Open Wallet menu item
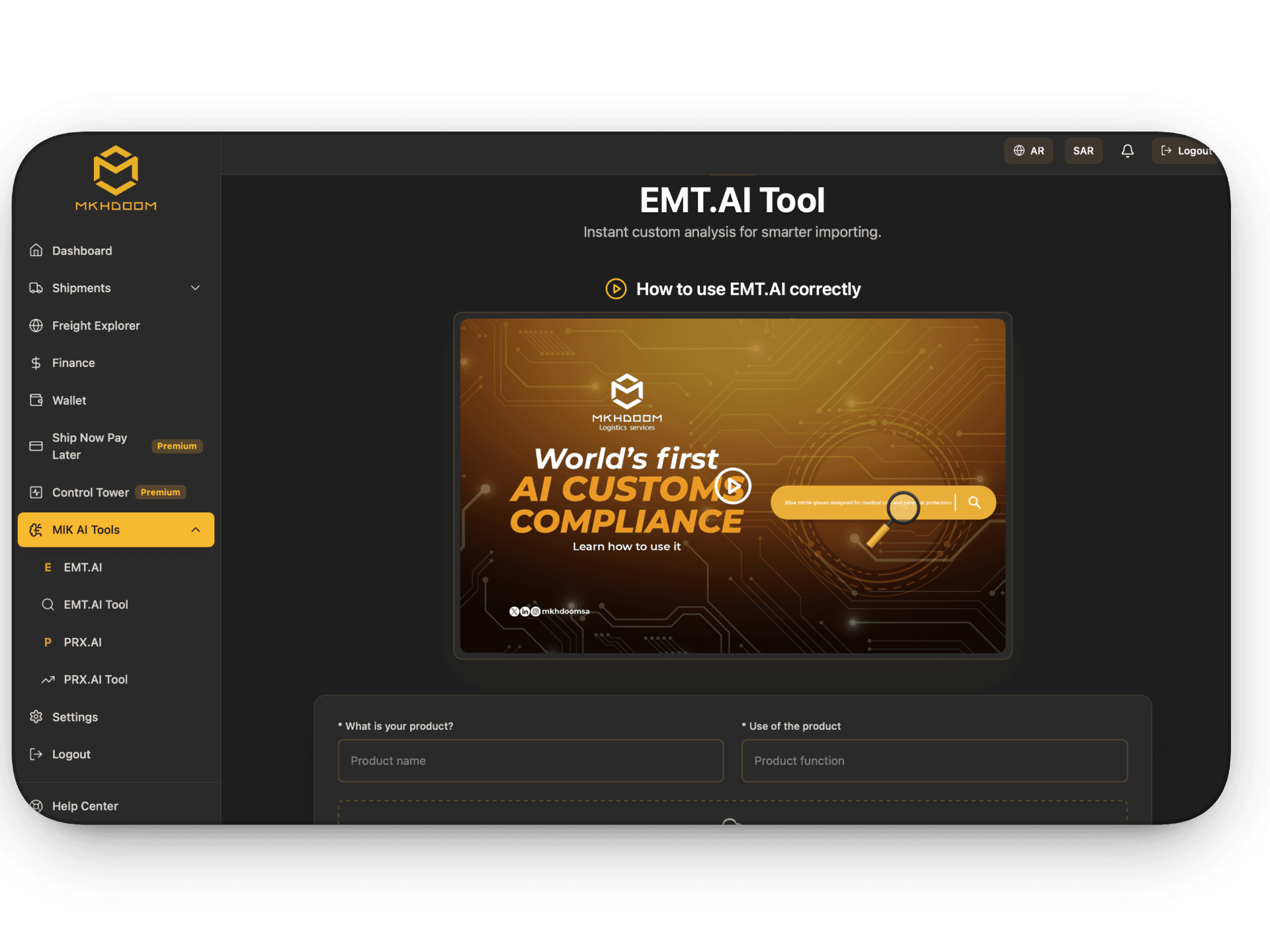 coord(116,401)
